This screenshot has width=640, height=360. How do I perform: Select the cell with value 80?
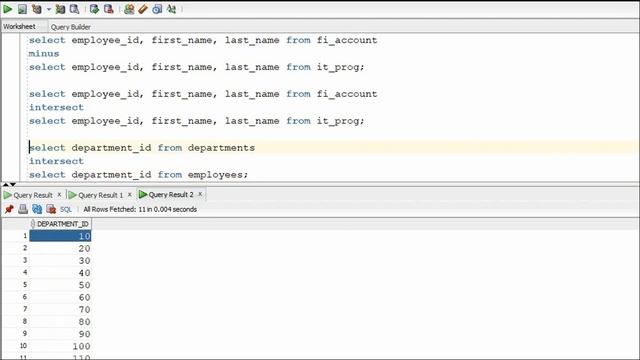60,322
